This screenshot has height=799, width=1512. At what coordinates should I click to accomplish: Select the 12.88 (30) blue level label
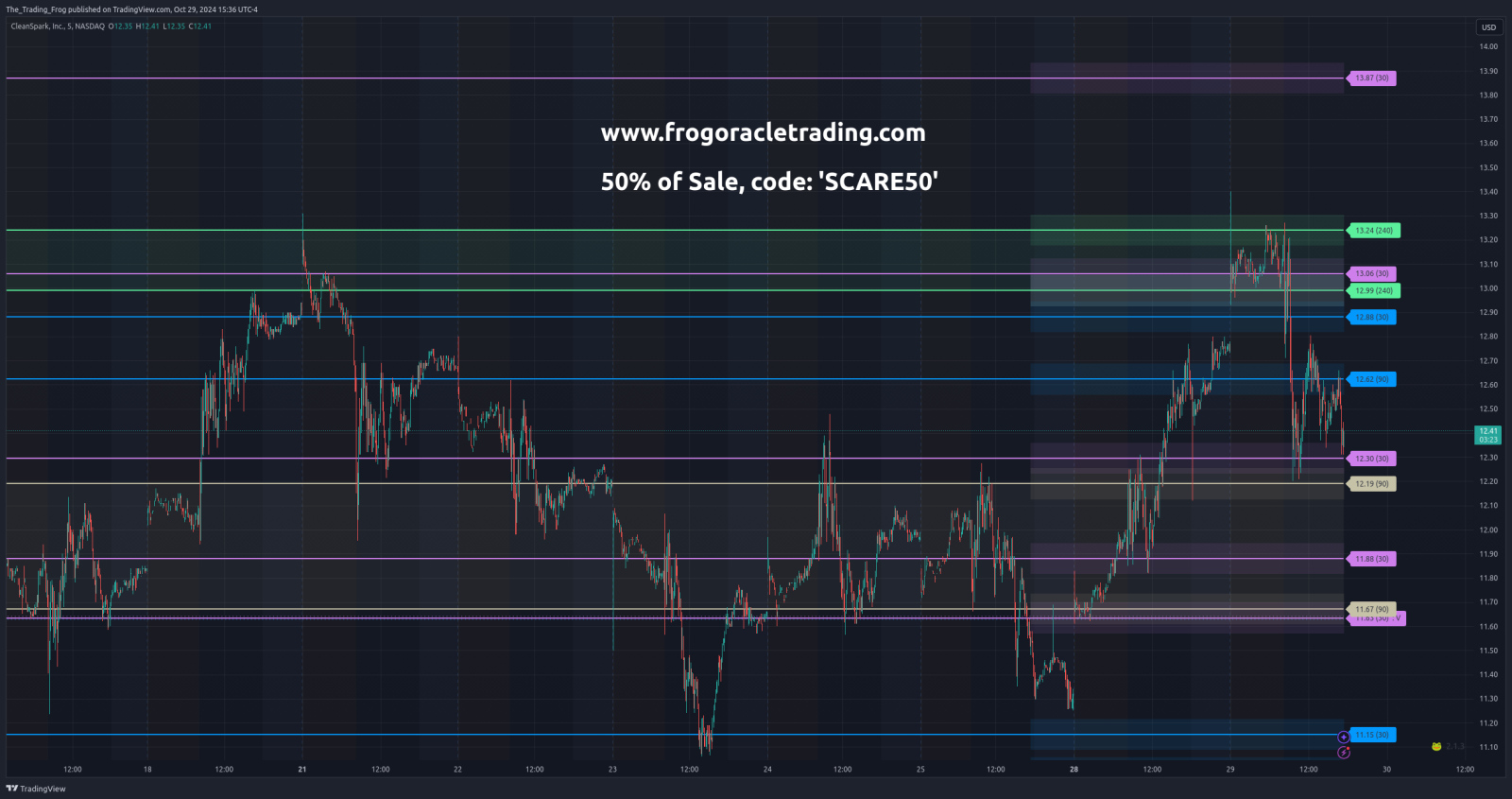[x=1371, y=318]
